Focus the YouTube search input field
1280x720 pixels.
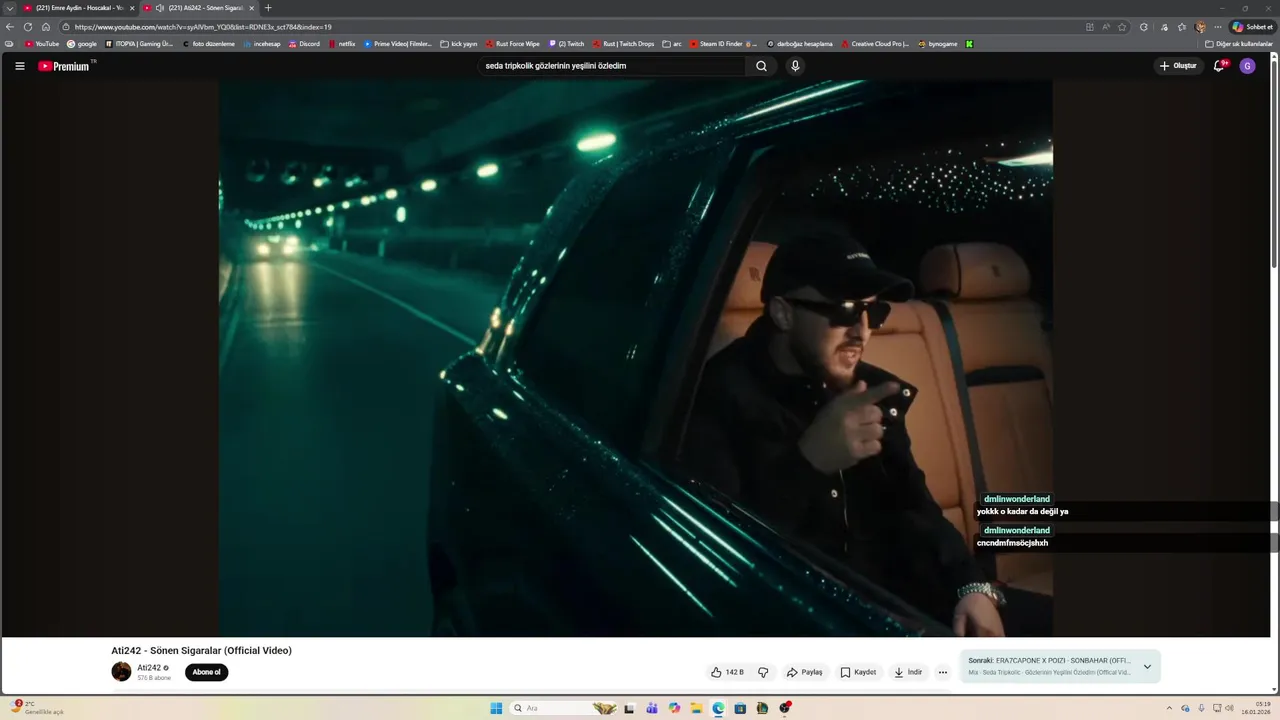(612, 66)
